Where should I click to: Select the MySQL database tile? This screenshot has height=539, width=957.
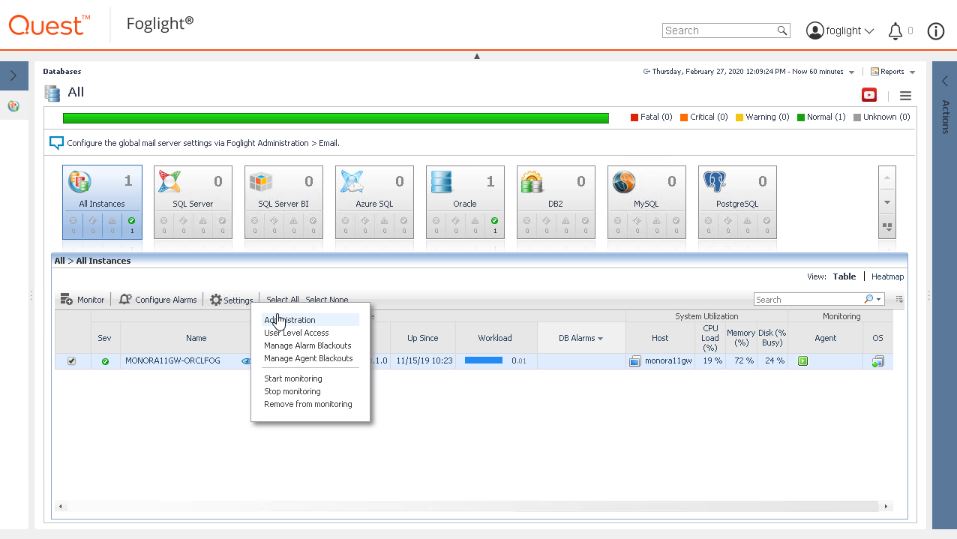646,201
